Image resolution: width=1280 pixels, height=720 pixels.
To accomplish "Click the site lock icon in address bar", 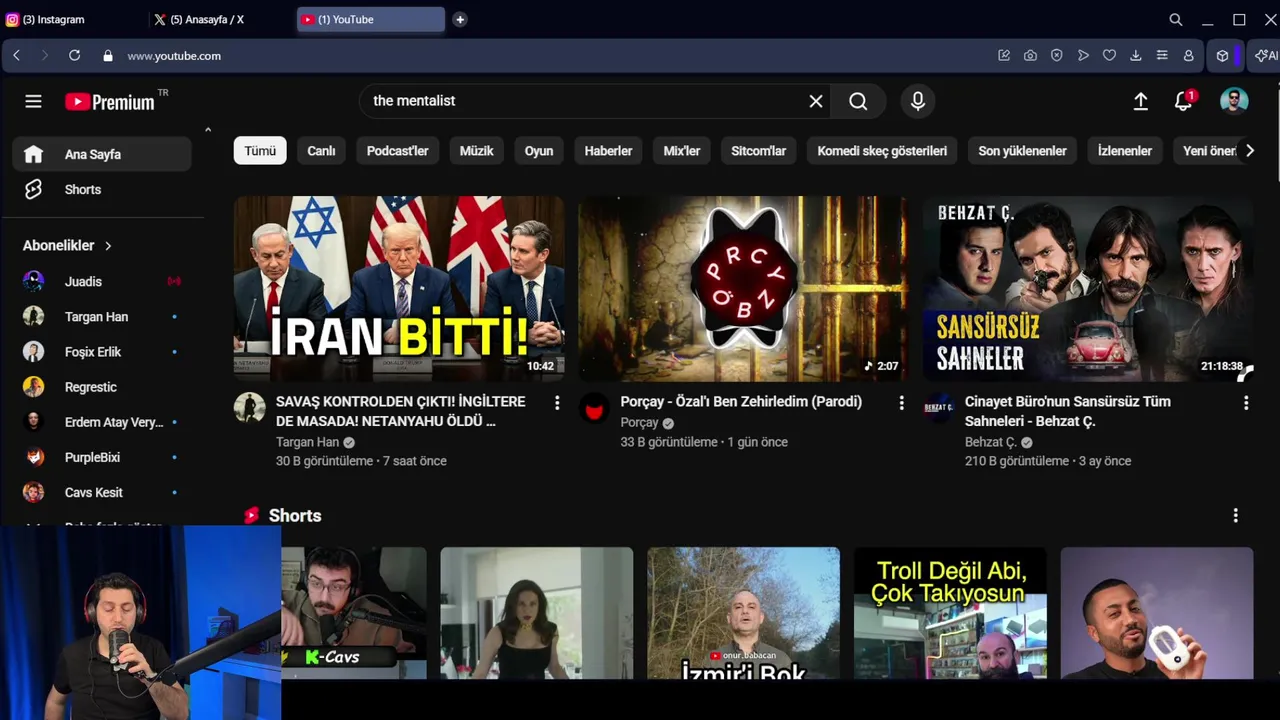I will pos(108,56).
